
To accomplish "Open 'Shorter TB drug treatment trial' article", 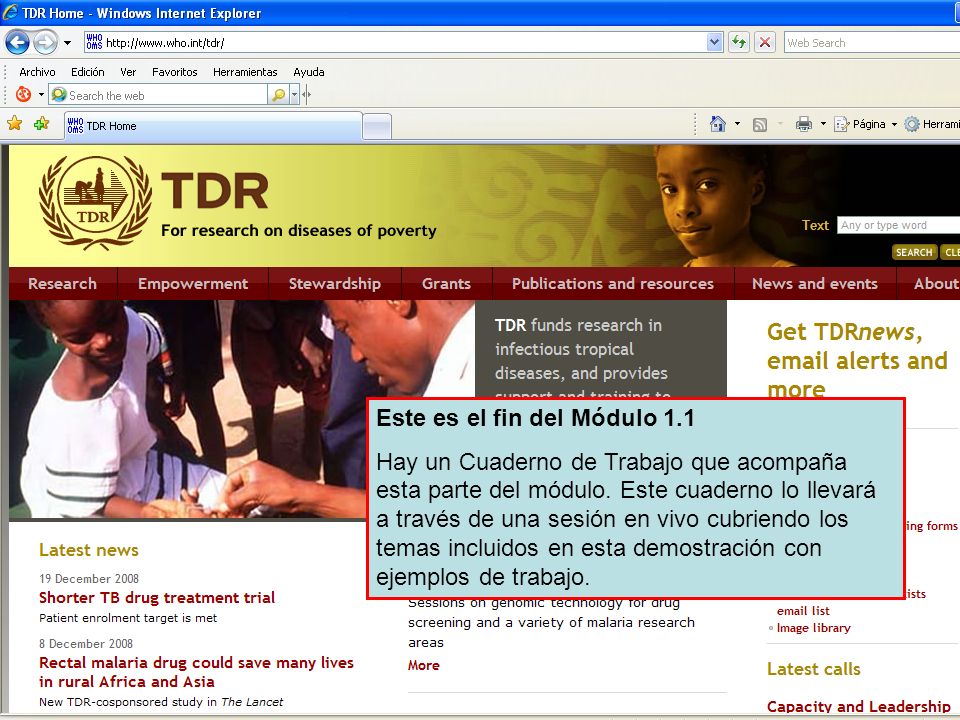I will point(157,598).
